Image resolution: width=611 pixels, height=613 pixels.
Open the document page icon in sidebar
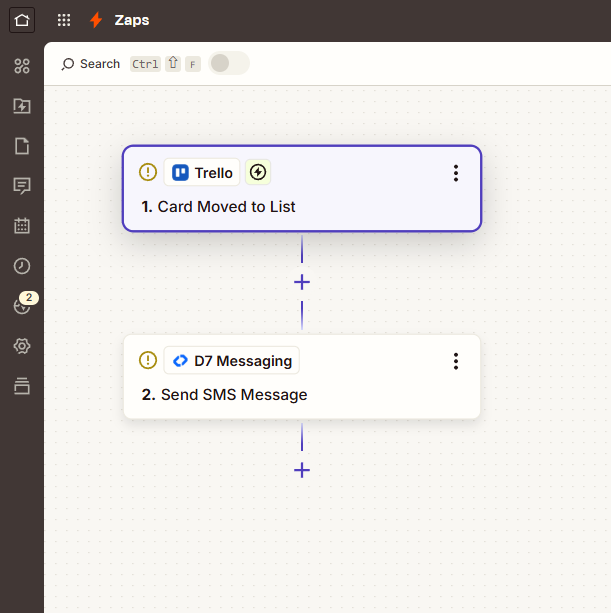pos(22,146)
